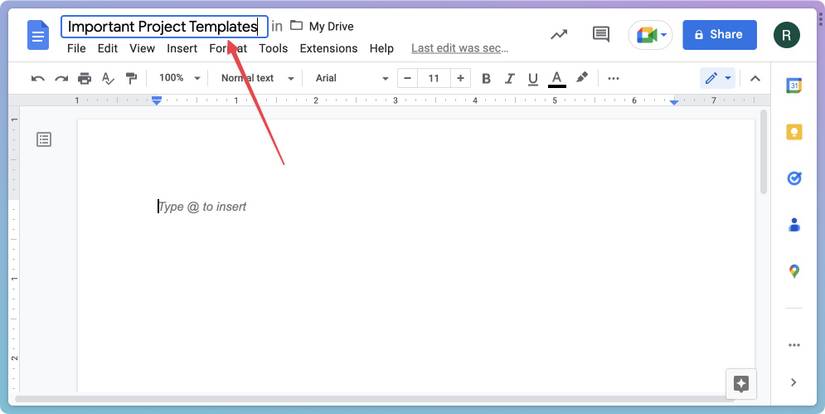This screenshot has width=825, height=414.
Task: Show more side panel add-ons ellipsis
Action: (794, 345)
